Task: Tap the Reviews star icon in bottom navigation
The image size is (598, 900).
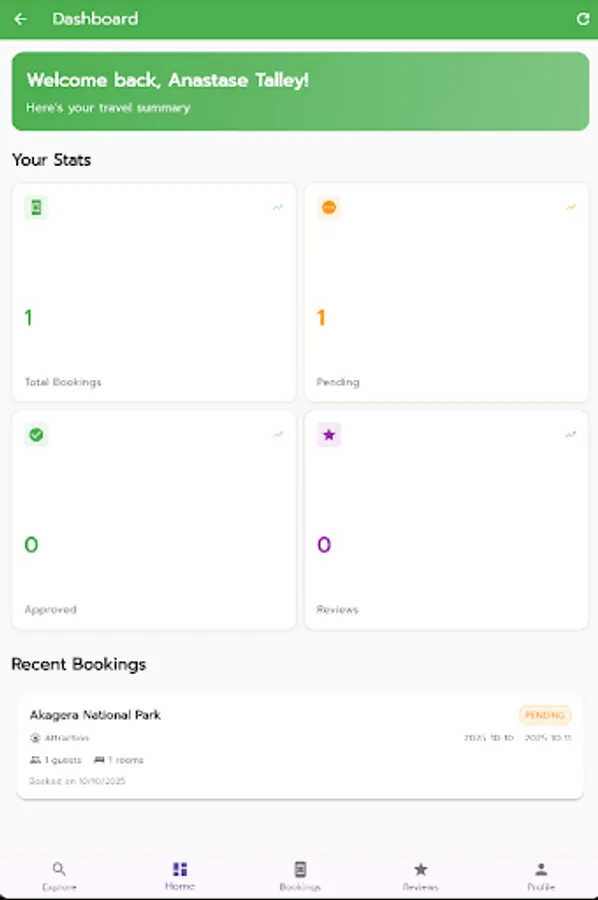Action: point(421,869)
